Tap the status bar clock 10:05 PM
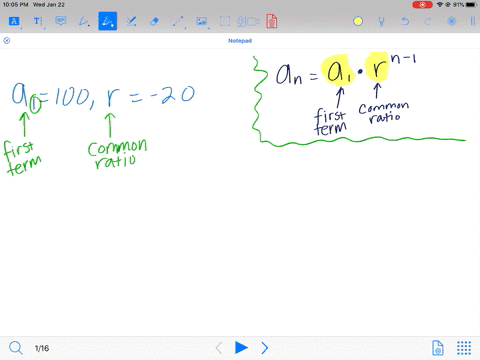The image size is (480, 360). pyautogui.click(x=15, y=5)
